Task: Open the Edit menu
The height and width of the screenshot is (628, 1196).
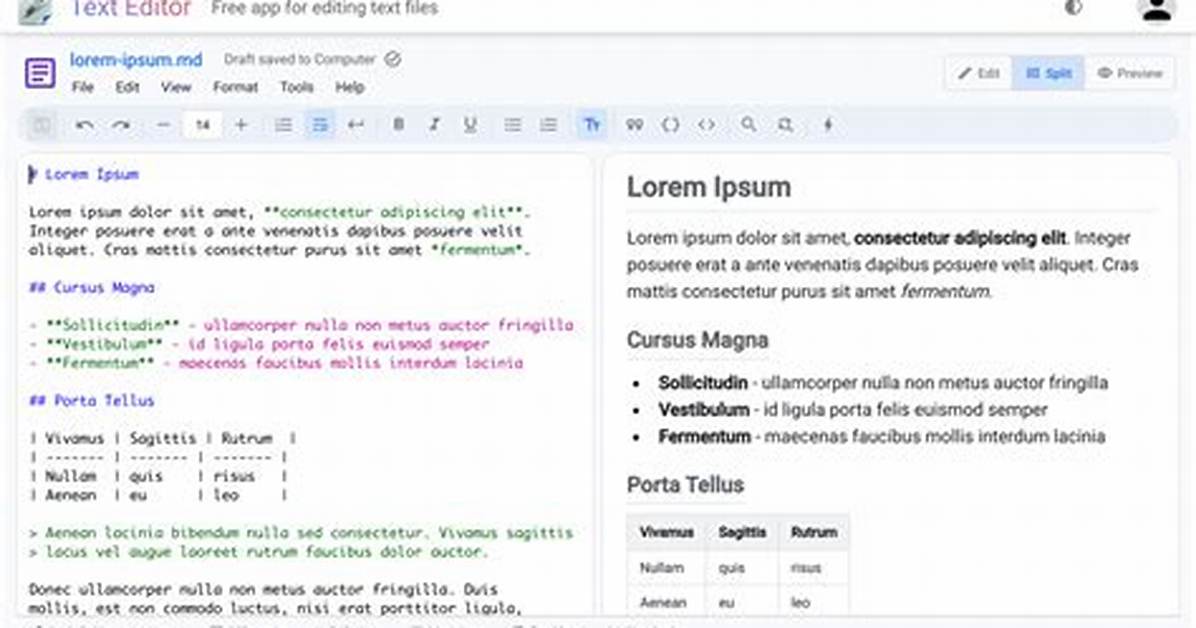Action: [x=127, y=88]
